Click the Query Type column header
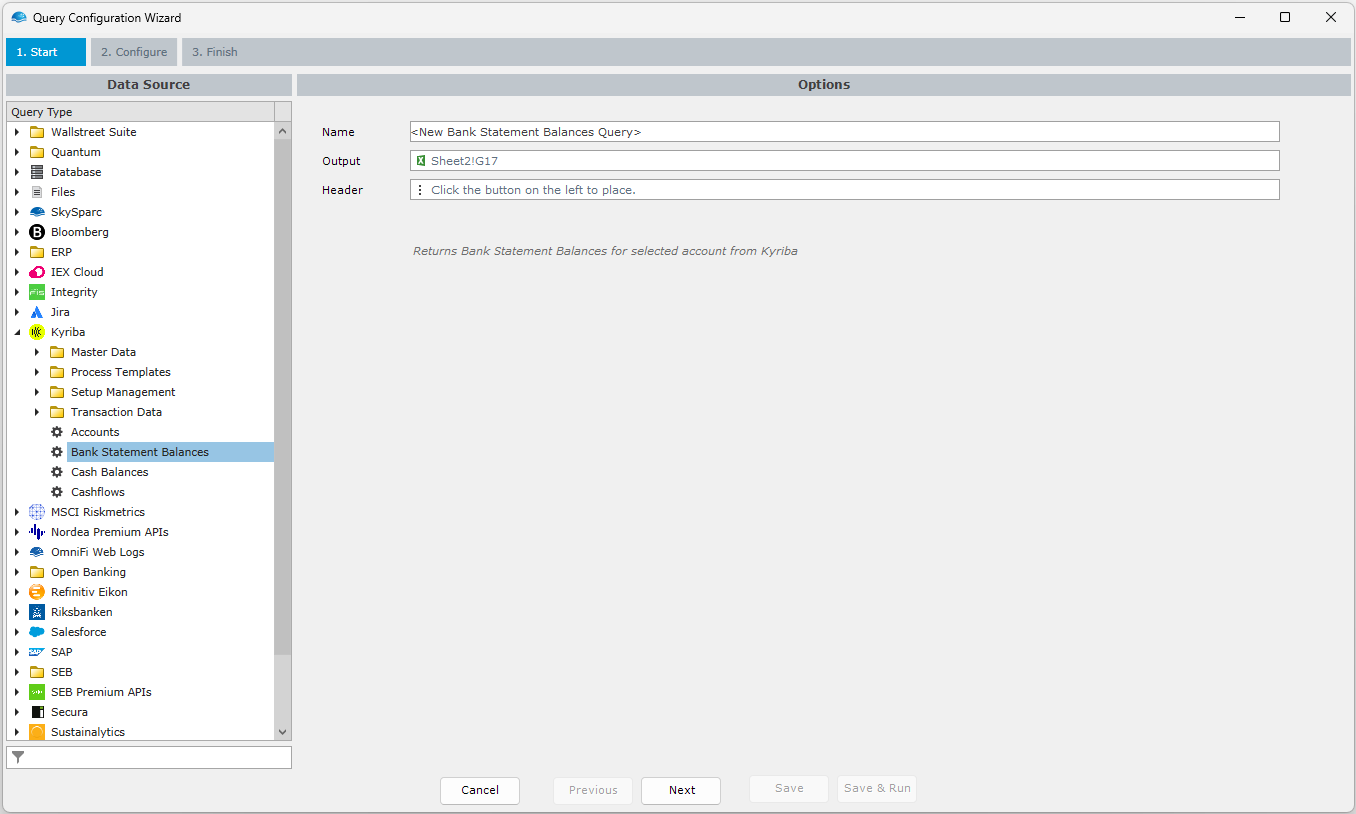This screenshot has height=814, width=1356. (140, 112)
